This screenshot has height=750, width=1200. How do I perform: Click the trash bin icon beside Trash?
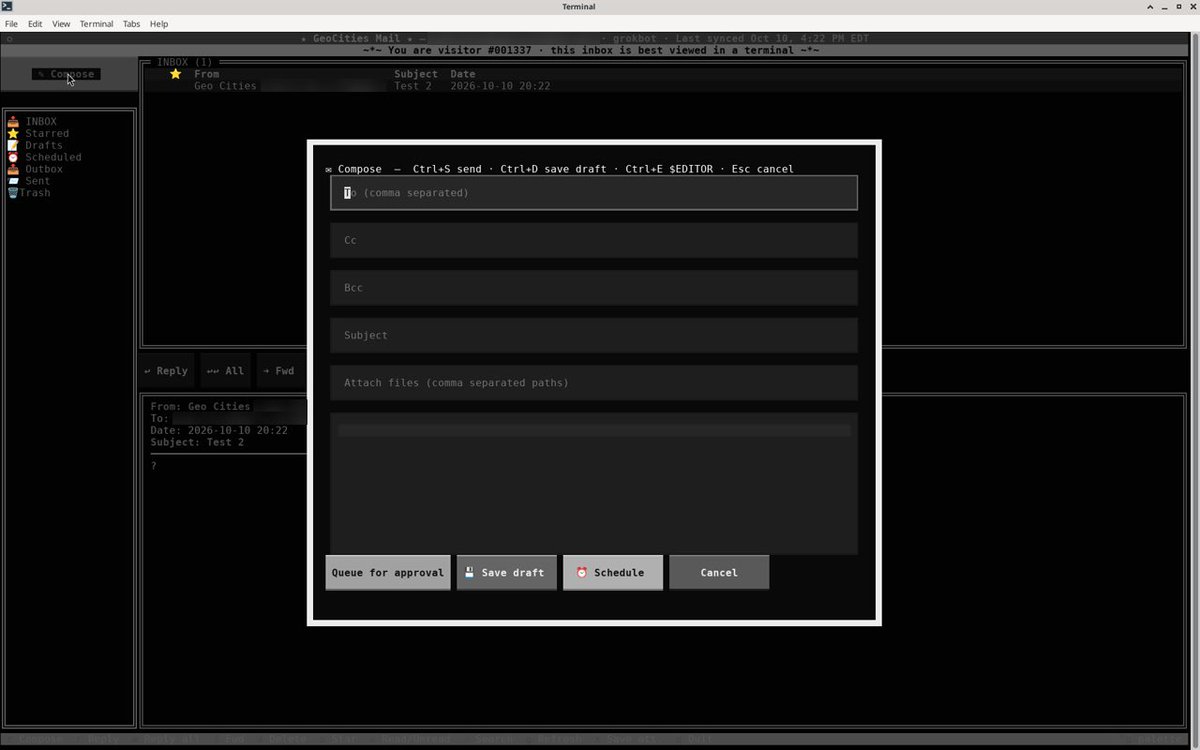[12, 192]
